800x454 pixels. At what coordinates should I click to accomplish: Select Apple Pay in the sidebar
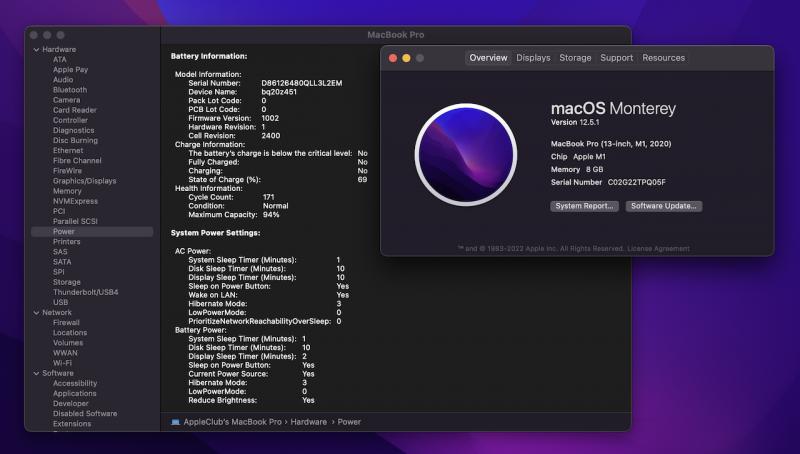tap(70, 69)
